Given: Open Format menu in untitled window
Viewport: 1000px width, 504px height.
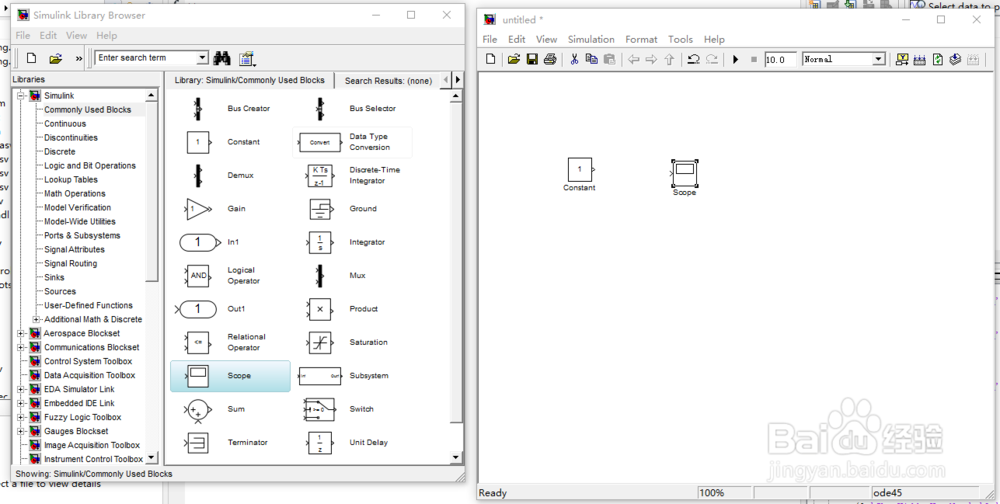Looking at the screenshot, I should [641, 40].
